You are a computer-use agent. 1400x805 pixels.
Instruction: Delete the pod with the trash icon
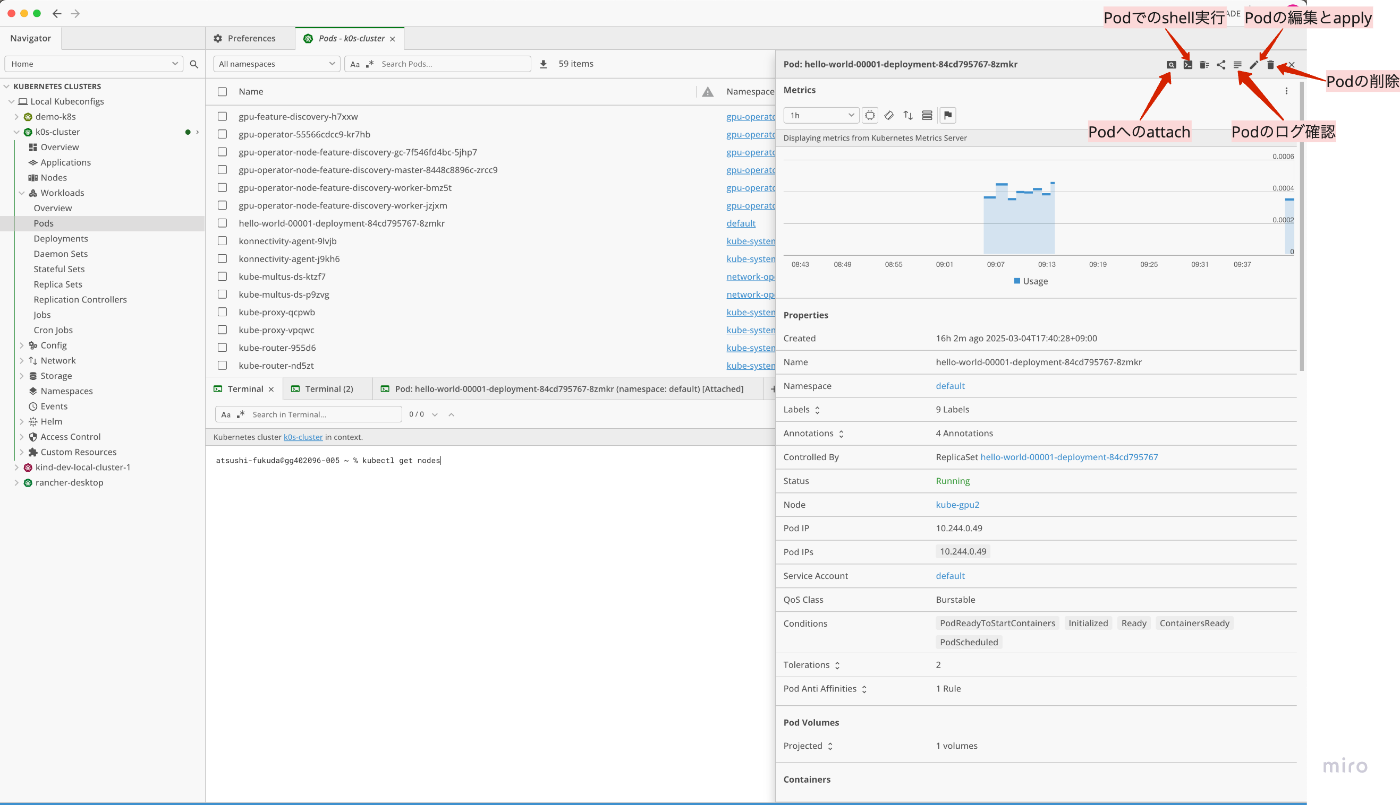pyautogui.click(x=1271, y=64)
